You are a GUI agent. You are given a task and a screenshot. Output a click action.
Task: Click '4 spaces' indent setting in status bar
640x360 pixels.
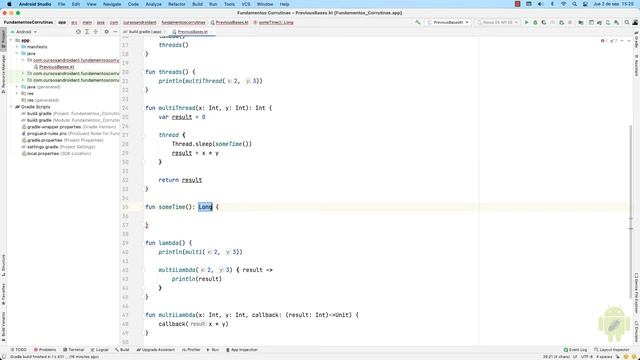coord(604,357)
